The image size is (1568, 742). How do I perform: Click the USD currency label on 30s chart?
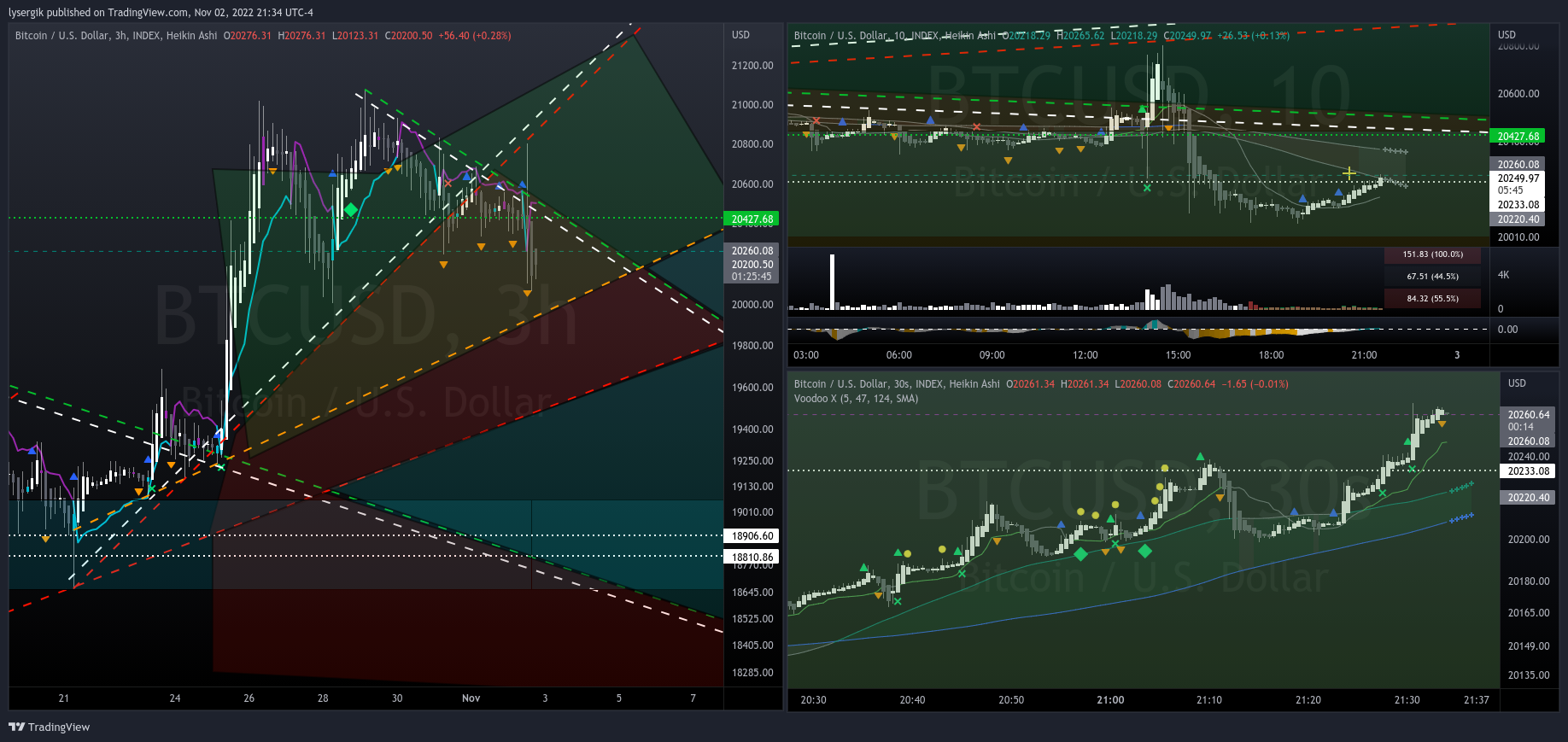(x=1517, y=383)
